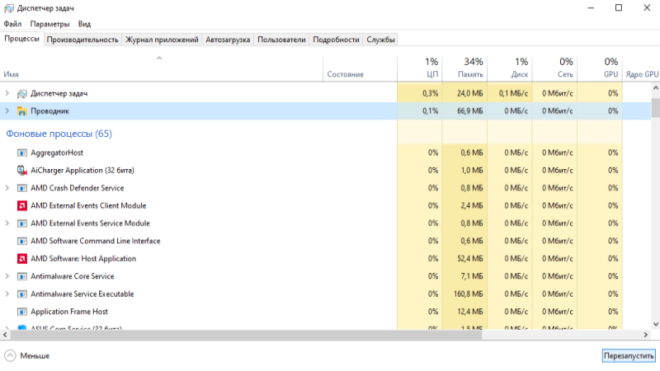Image resolution: width=660 pixels, height=371 pixels.
Task: Open the Параметры menu
Action: click(50, 24)
